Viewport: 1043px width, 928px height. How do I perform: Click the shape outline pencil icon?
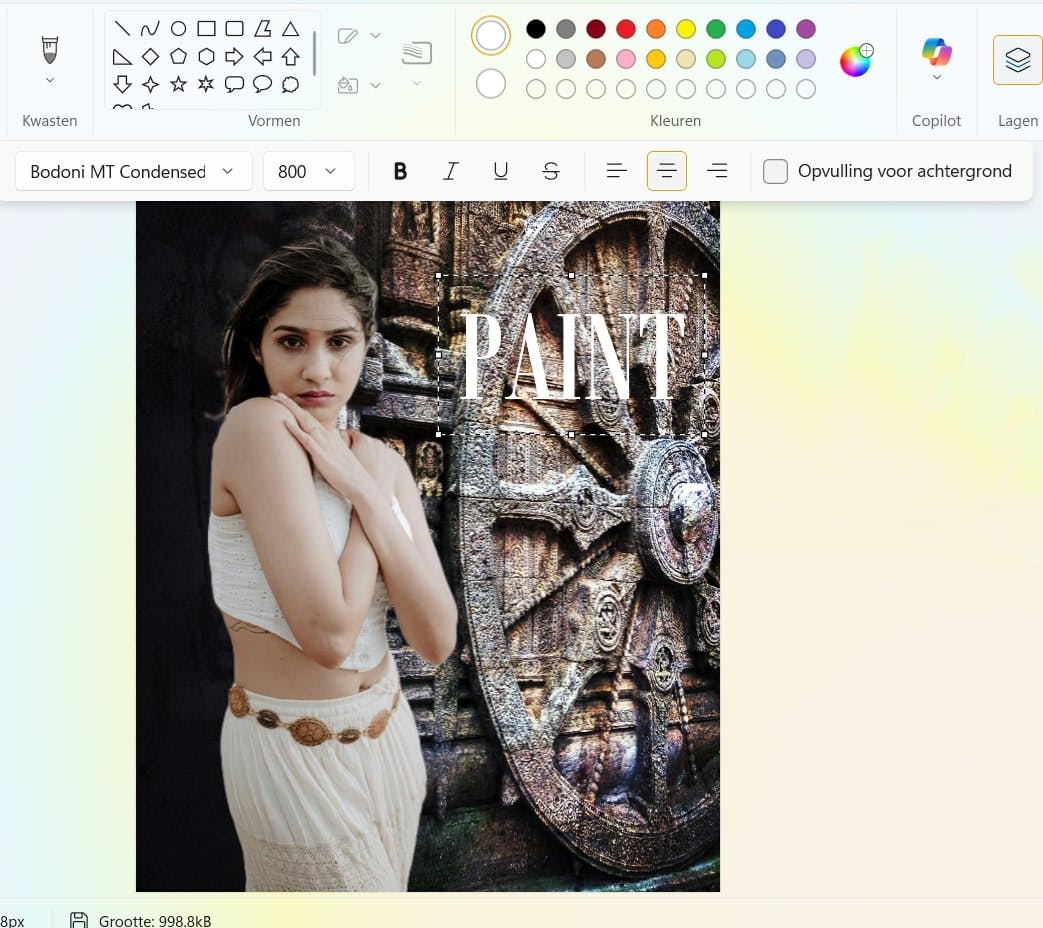348,35
